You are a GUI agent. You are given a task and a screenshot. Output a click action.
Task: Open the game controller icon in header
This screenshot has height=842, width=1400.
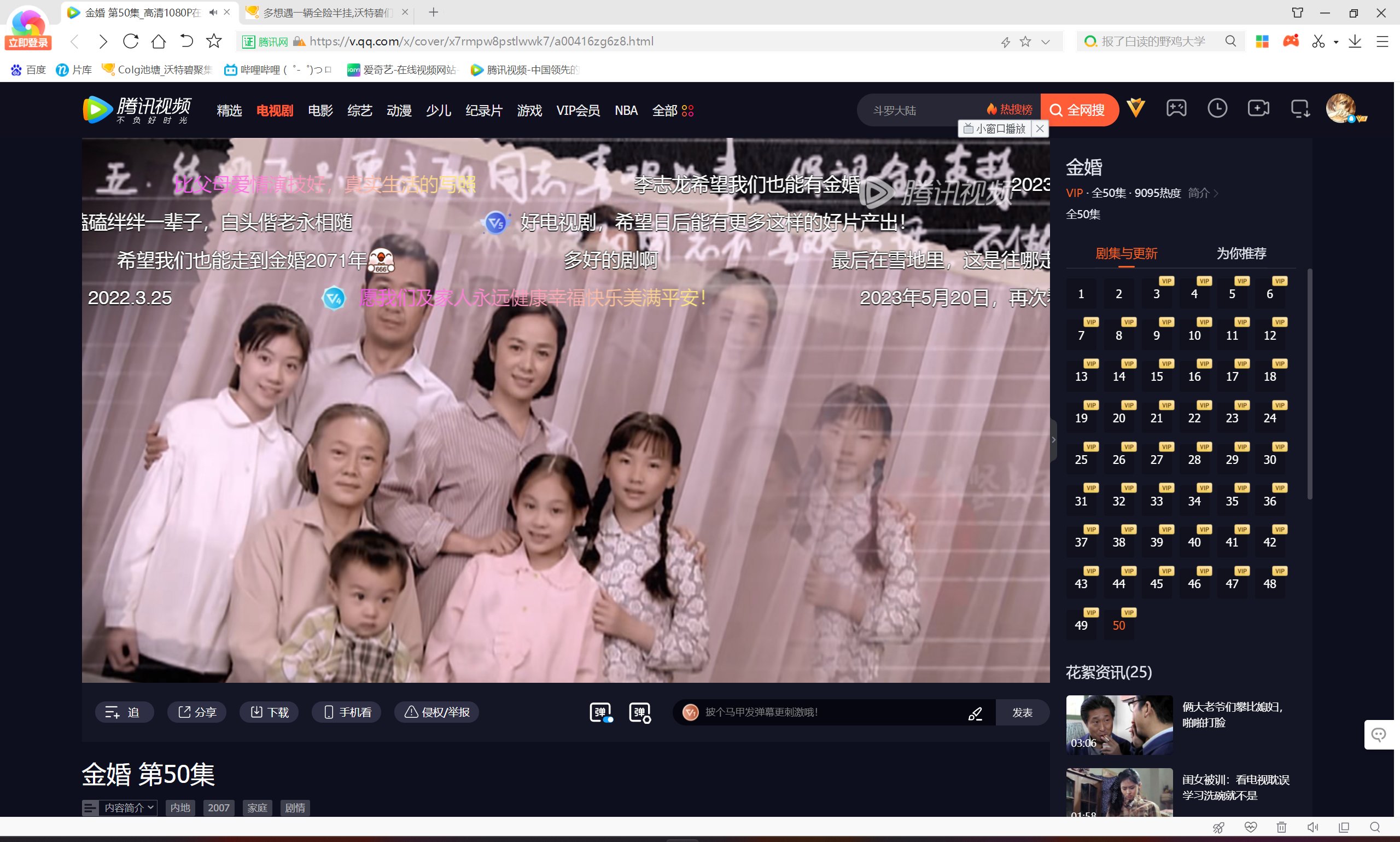tap(1176, 108)
